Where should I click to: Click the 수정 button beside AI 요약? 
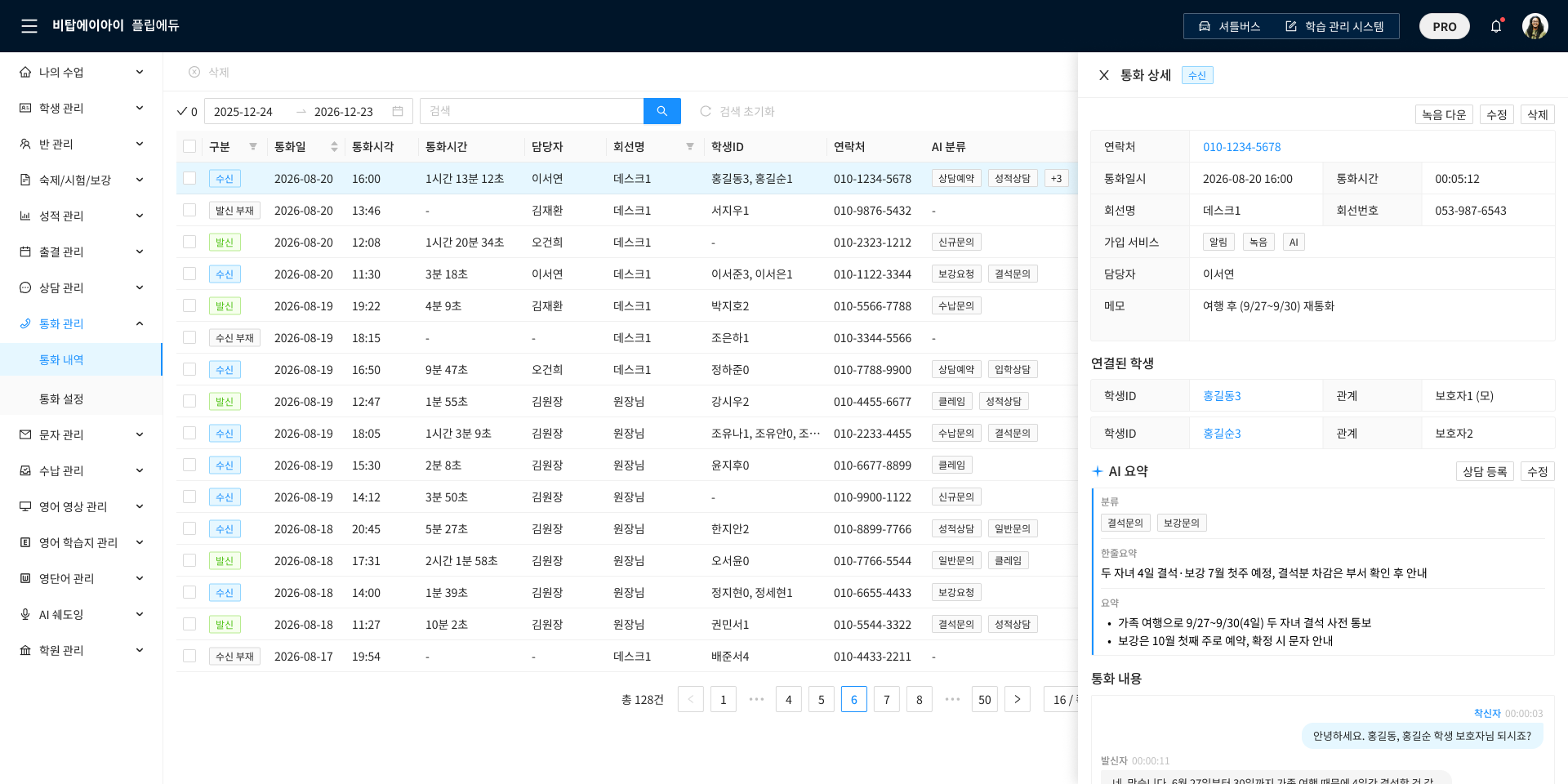click(x=1538, y=471)
